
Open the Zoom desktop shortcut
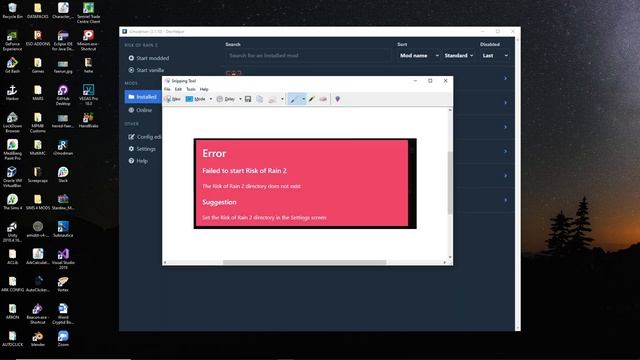(x=63, y=338)
